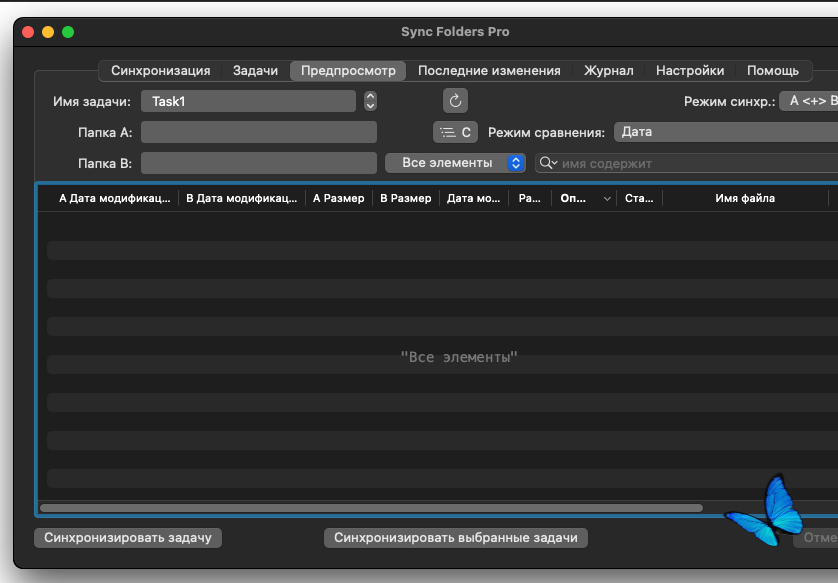Click the magnifier icon in search field
The height and width of the screenshot is (583, 838).
[547, 163]
